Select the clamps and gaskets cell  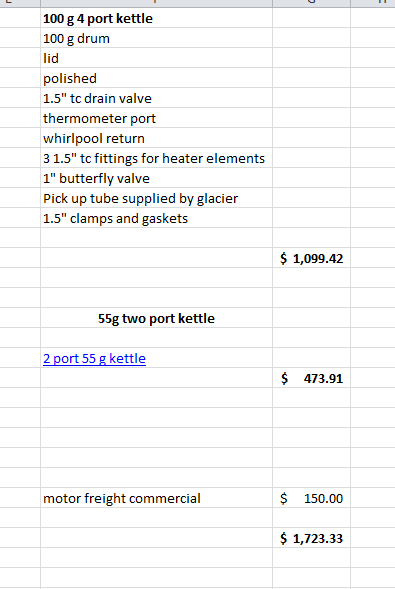[x=156, y=218]
